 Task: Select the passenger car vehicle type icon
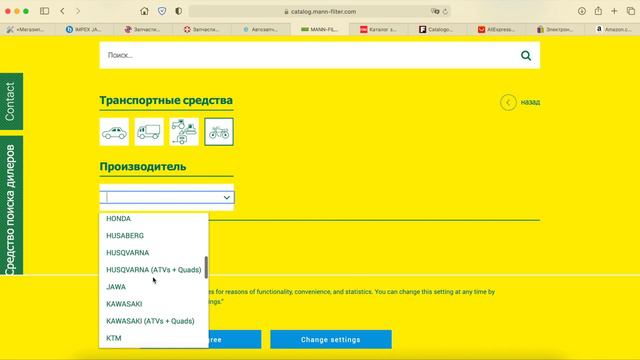(114, 132)
